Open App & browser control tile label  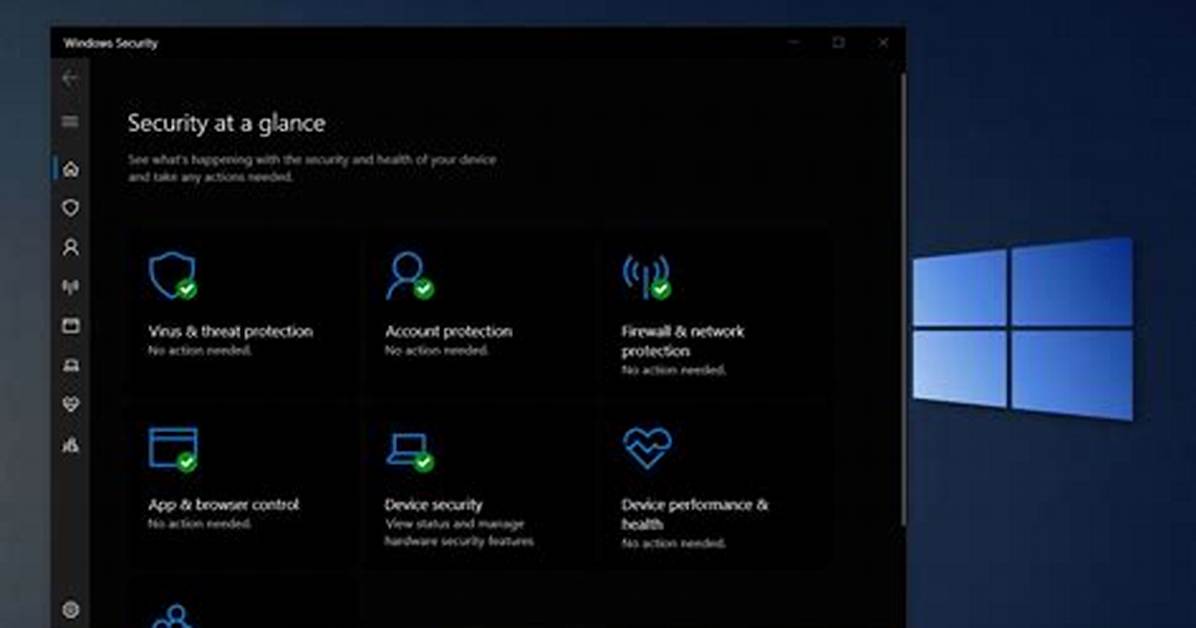pos(223,504)
